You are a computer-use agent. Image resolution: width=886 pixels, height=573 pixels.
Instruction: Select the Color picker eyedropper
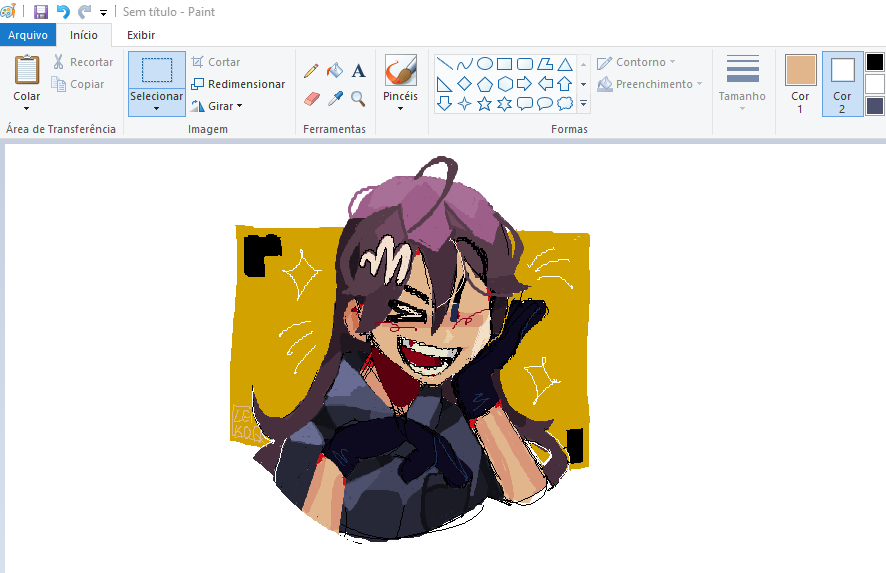point(335,99)
